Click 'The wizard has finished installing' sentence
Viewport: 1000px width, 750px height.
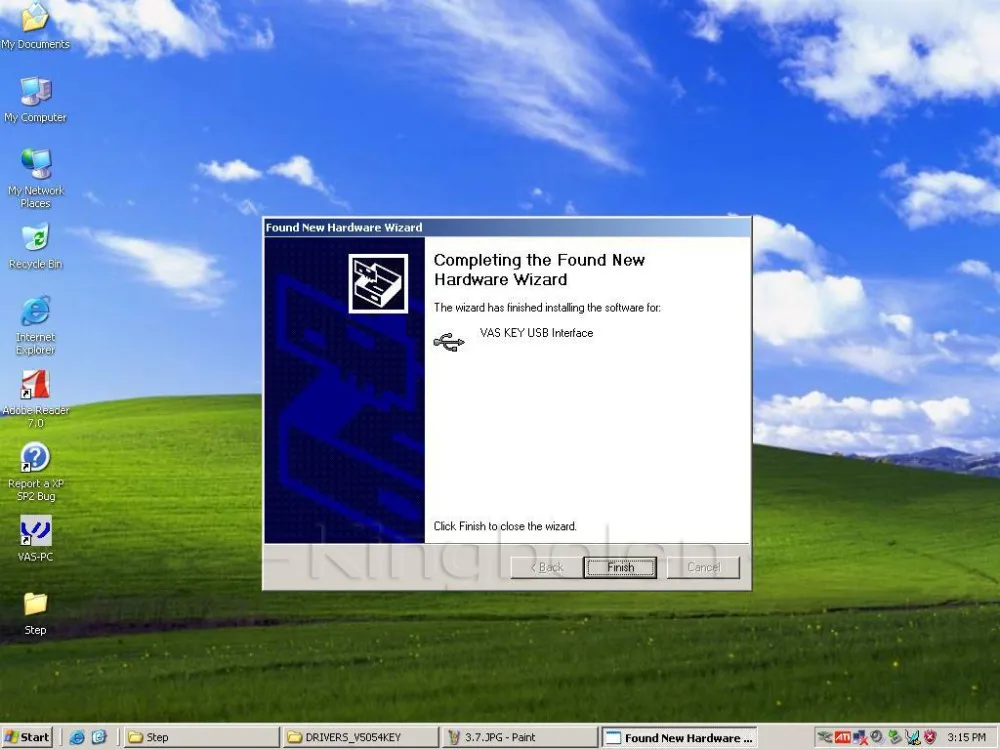click(547, 307)
